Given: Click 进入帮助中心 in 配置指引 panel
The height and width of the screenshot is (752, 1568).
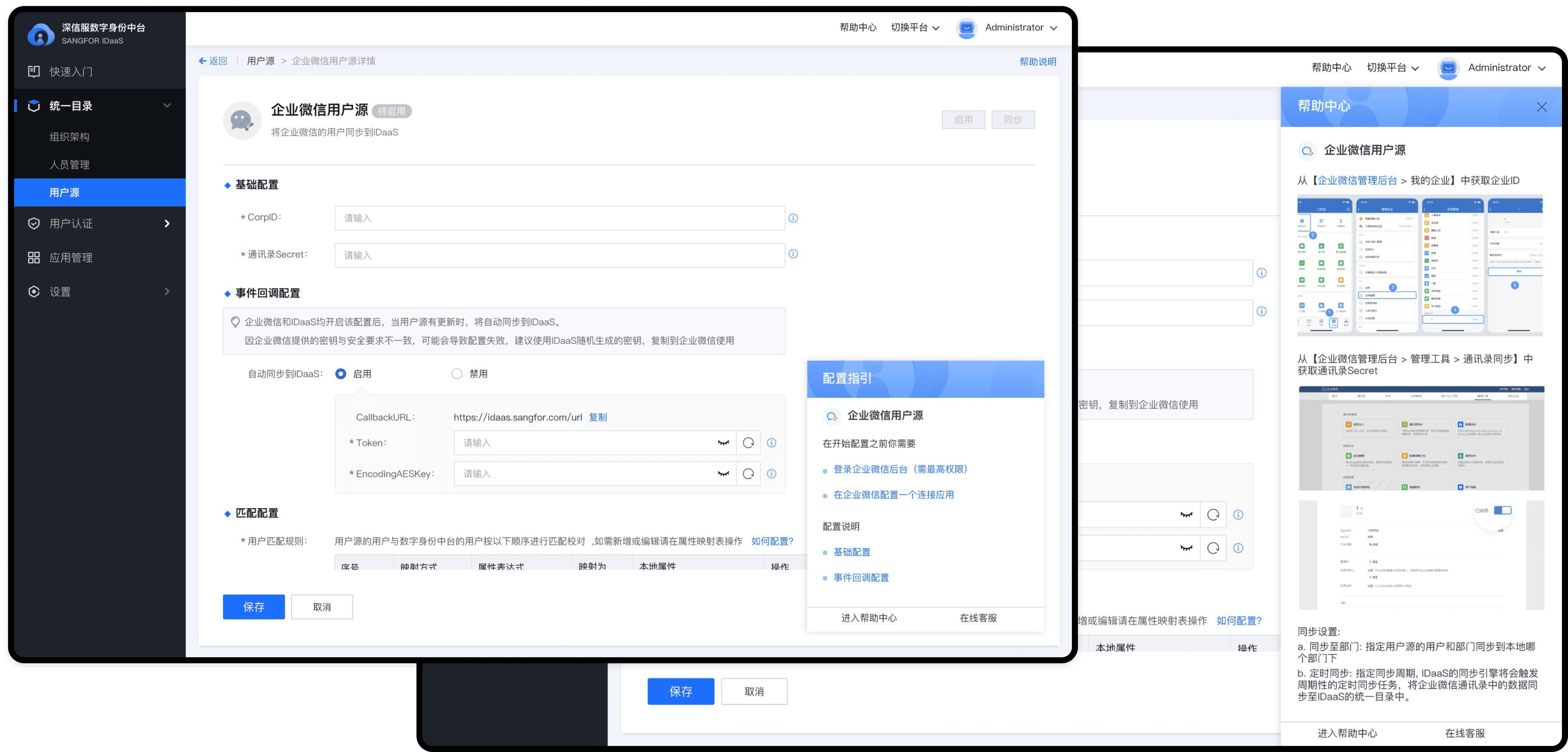Looking at the screenshot, I should [869, 618].
